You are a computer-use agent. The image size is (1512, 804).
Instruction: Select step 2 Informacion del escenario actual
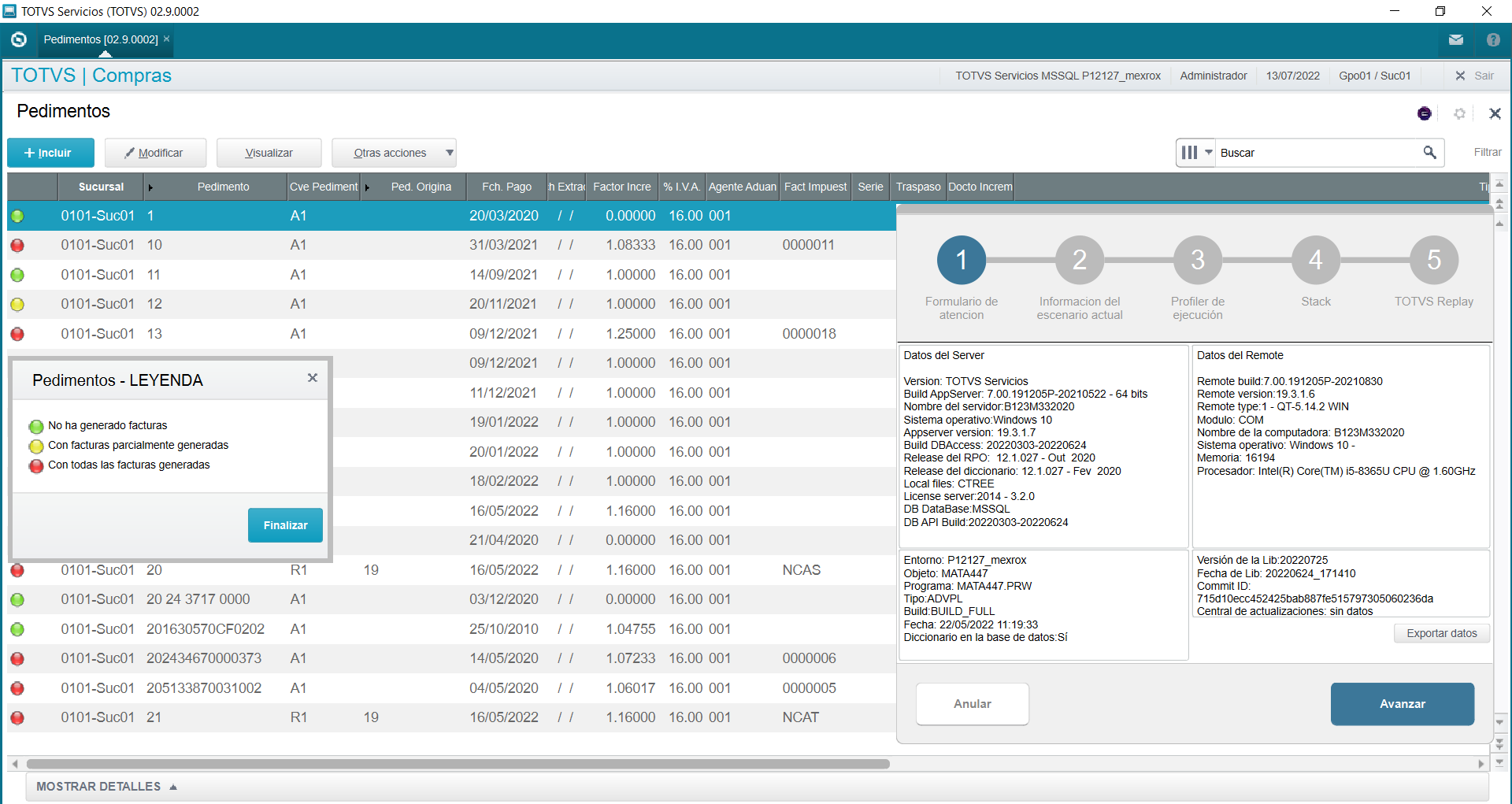click(x=1080, y=260)
